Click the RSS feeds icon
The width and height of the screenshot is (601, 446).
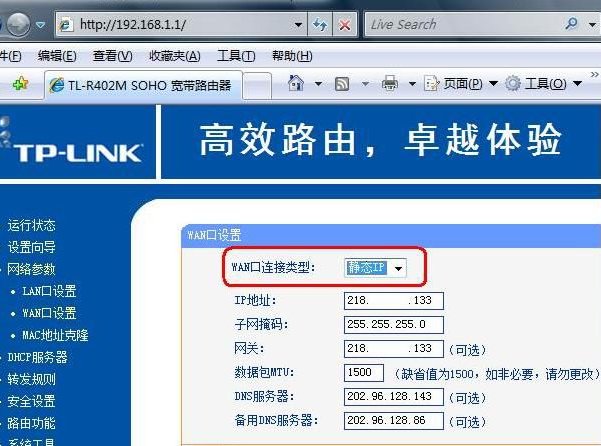[342, 84]
